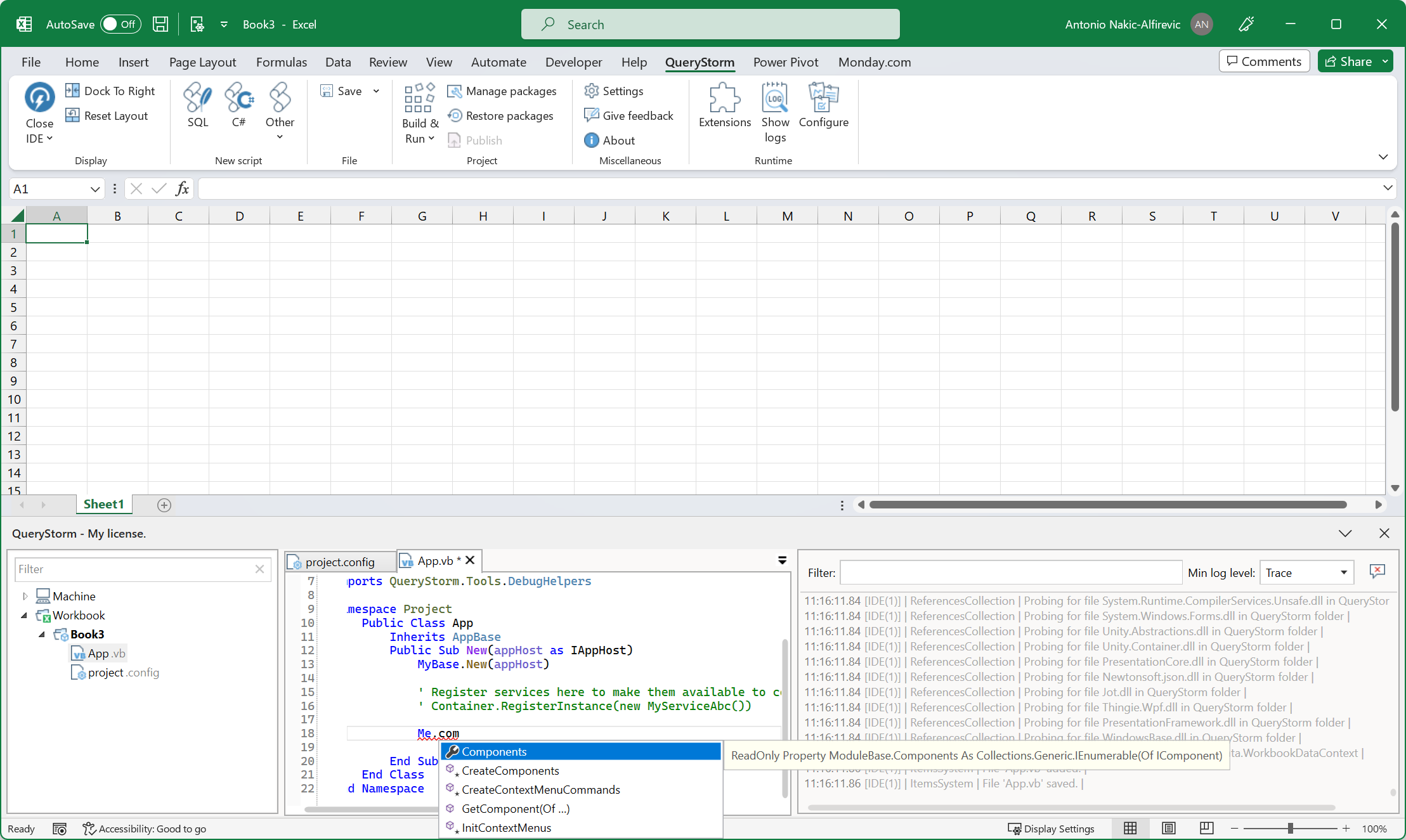Switch to Page Break Preview view

point(1207,828)
